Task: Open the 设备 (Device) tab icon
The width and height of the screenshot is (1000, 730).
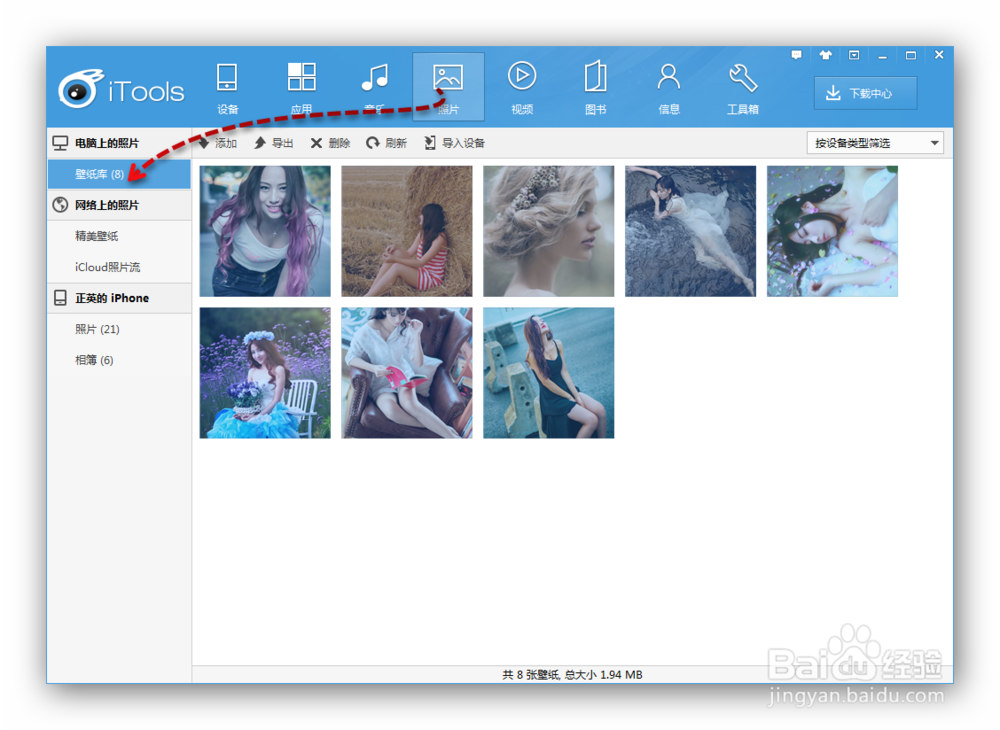Action: [228, 86]
